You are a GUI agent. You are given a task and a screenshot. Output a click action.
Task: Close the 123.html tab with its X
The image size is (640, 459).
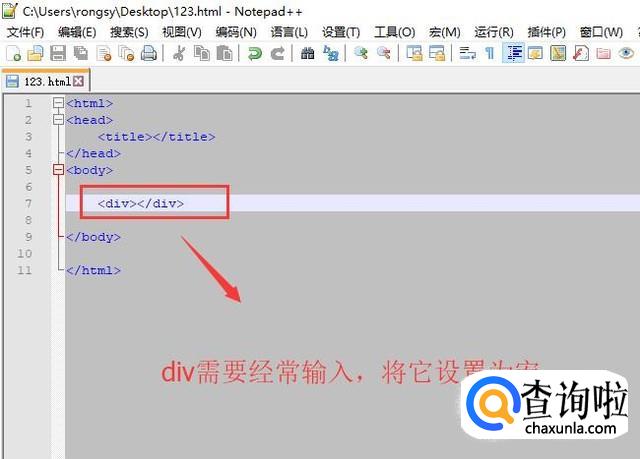click(x=78, y=81)
